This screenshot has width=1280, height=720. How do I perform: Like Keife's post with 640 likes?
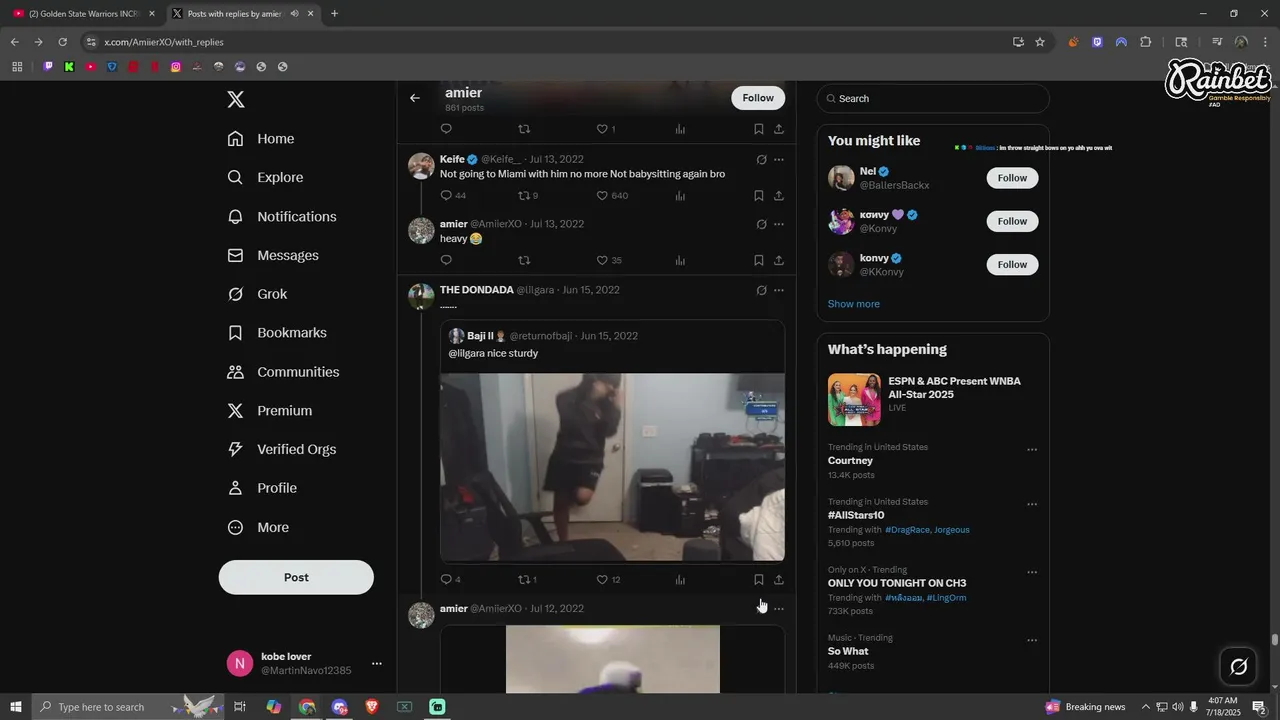point(602,195)
